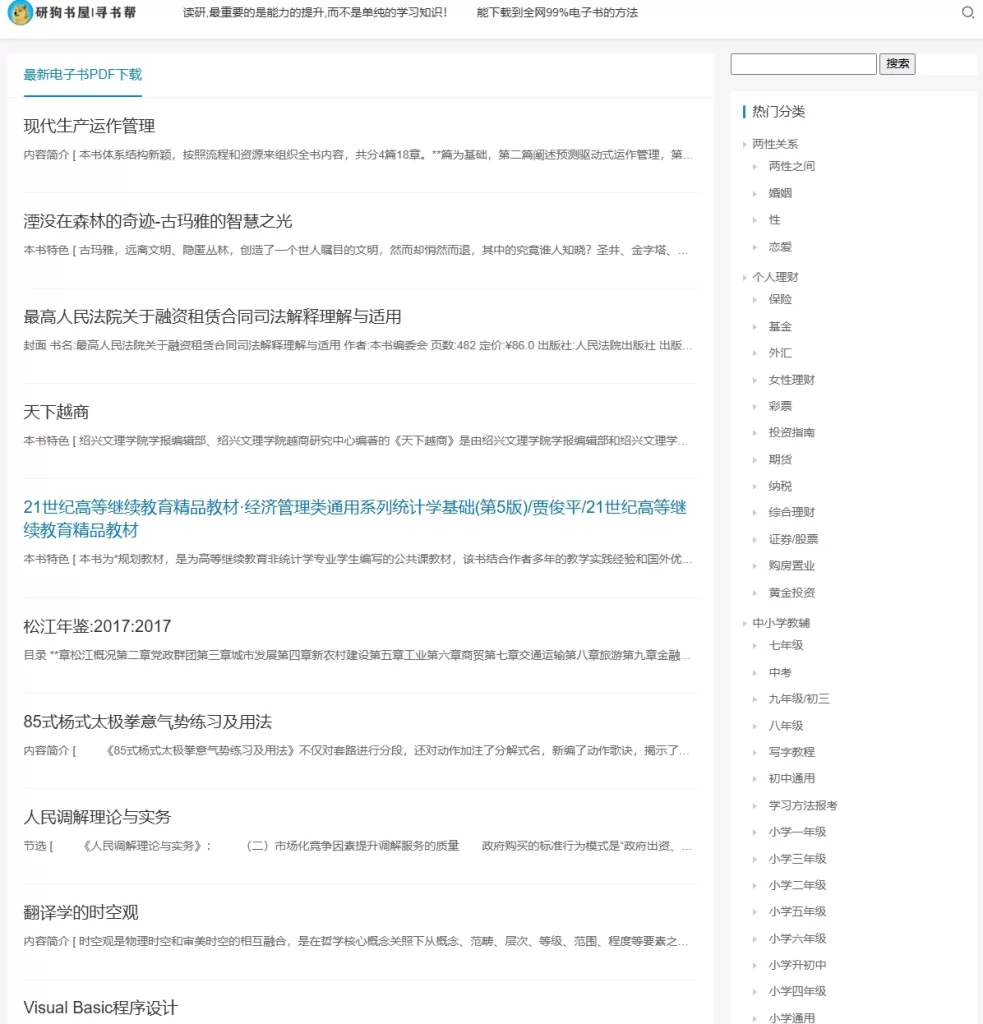
Task: Select 基金 under 个人理财
Action: 779,326
